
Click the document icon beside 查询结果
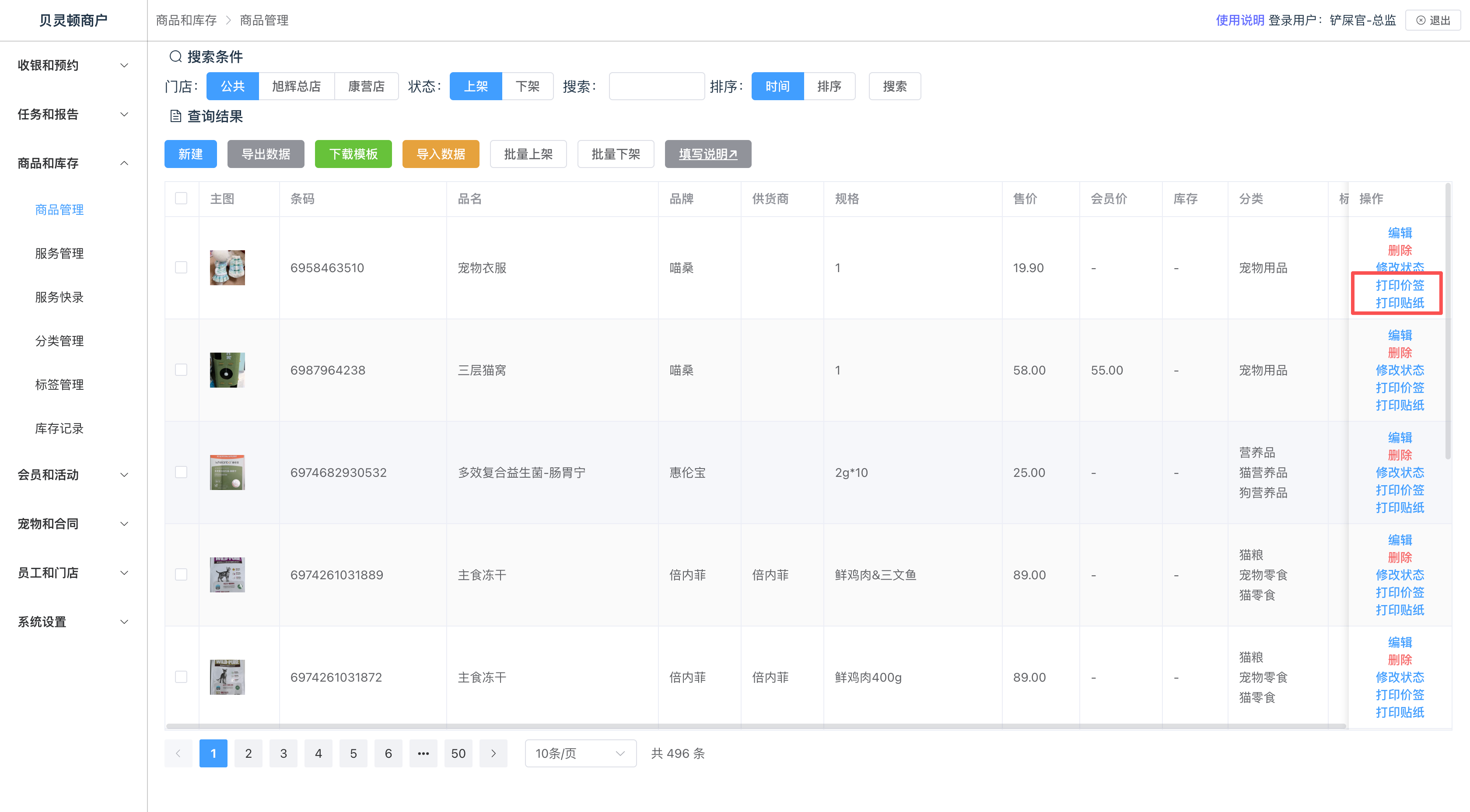(175, 116)
